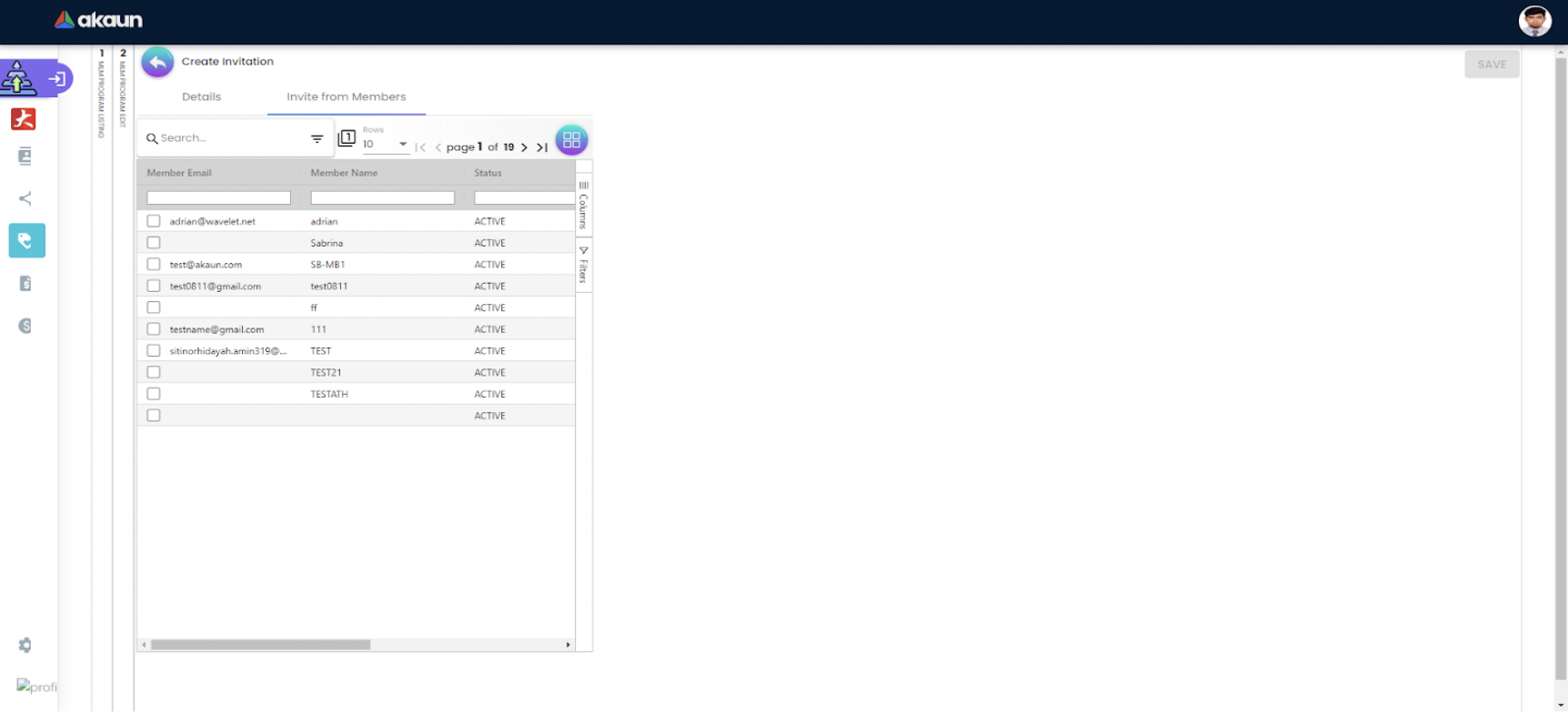Viewport: 1568px width, 726px height.
Task: Click the akaun logo
Action: click(98, 20)
